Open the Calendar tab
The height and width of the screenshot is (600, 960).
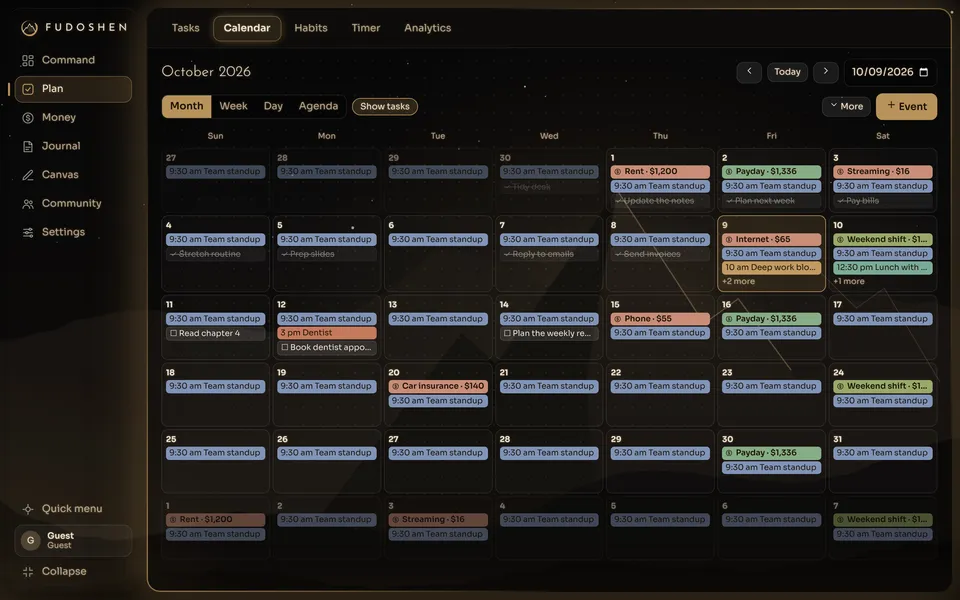coord(247,28)
